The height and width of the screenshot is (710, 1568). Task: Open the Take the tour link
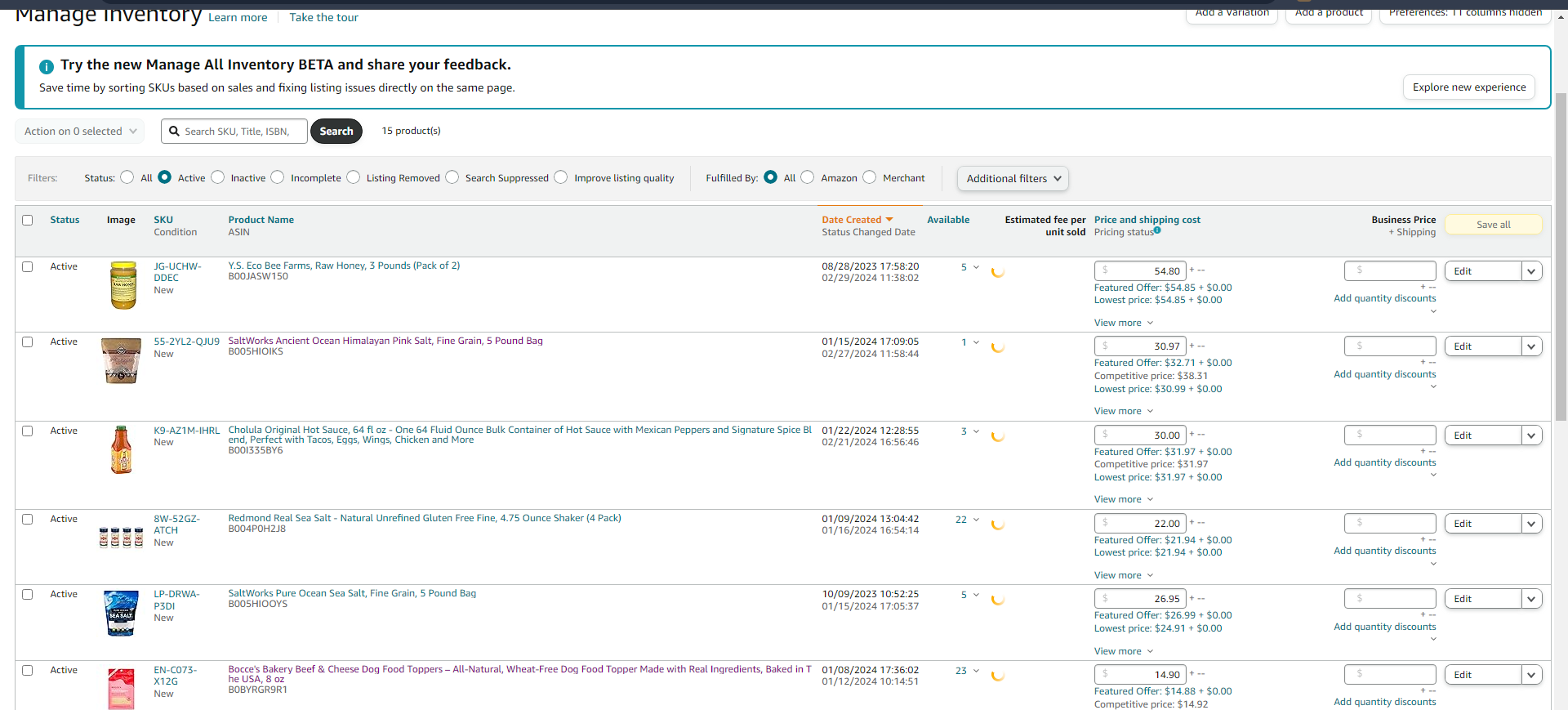(323, 17)
